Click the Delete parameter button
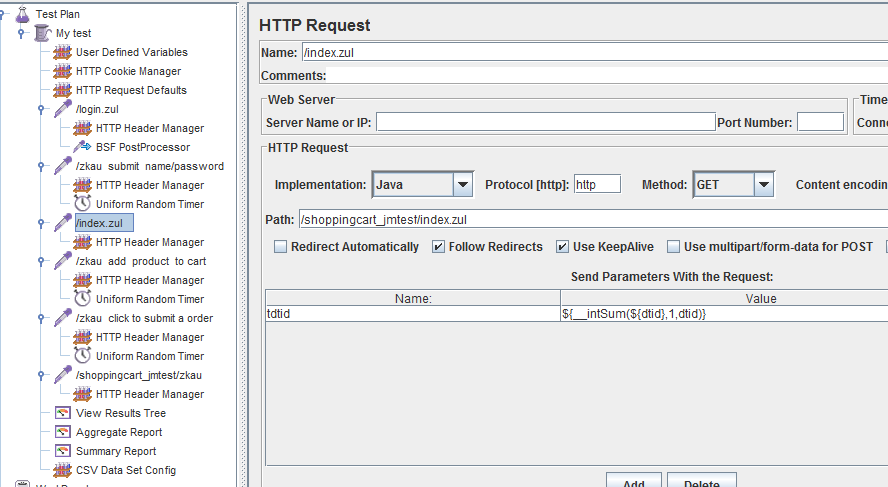888x487 pixels. point(702,480)
